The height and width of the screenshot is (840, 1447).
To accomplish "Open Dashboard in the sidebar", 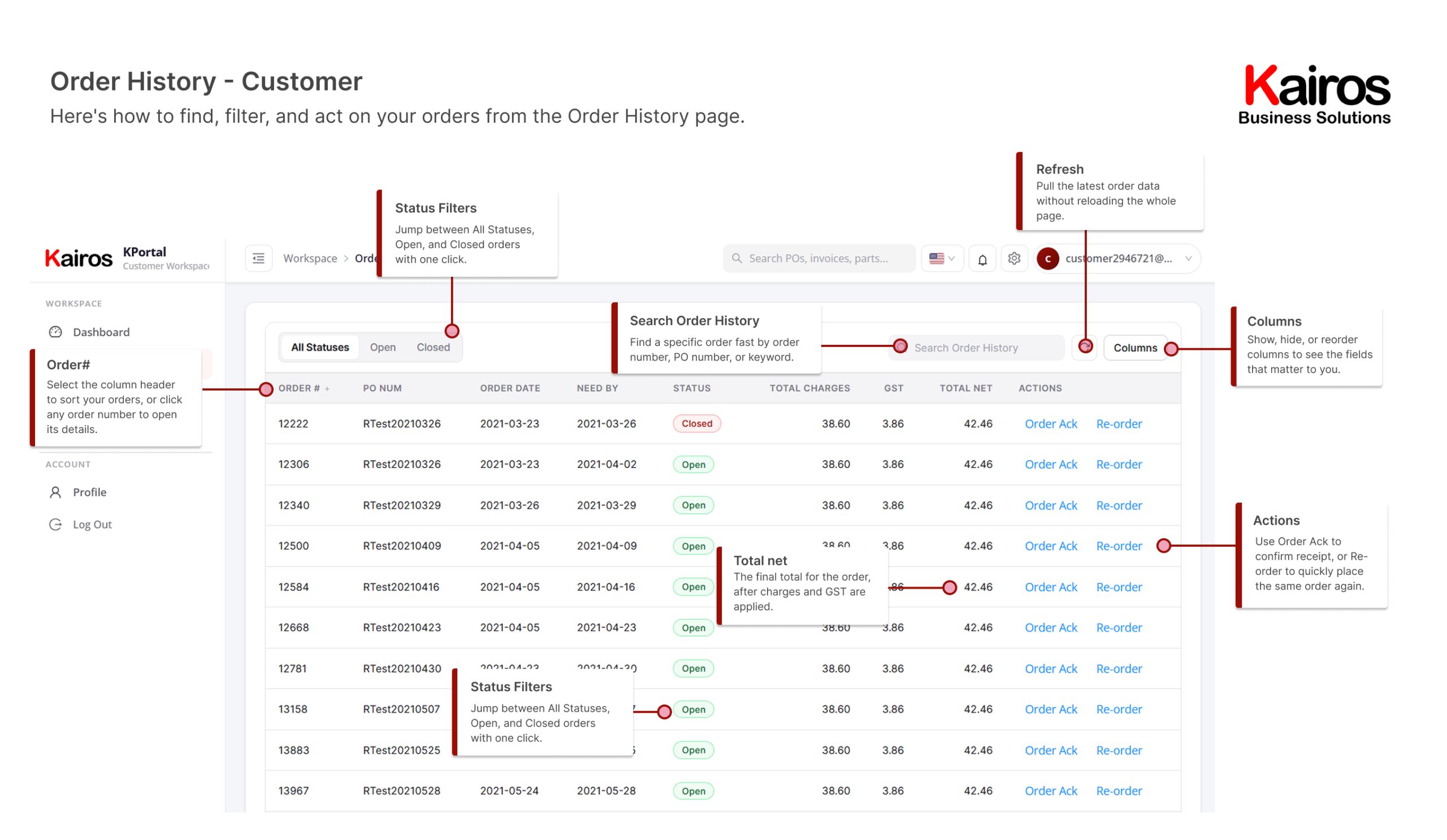I will (101, 332).
